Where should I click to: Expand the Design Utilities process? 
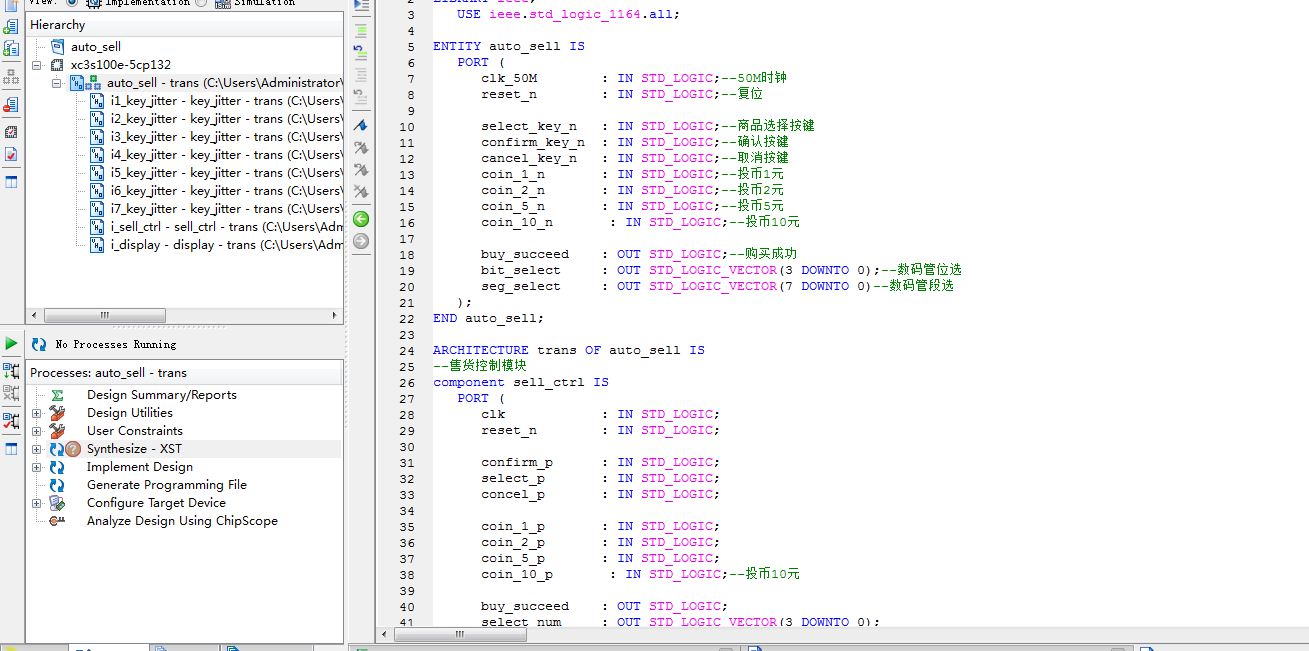pyautogui.click(x=37, y=413)
